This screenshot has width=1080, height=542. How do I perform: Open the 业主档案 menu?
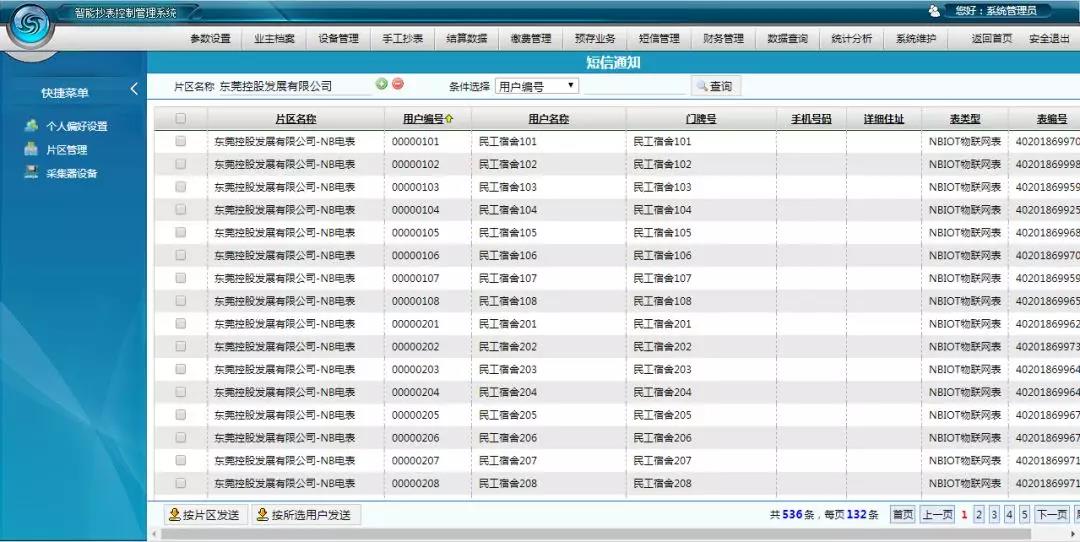(x=274, y=39)
